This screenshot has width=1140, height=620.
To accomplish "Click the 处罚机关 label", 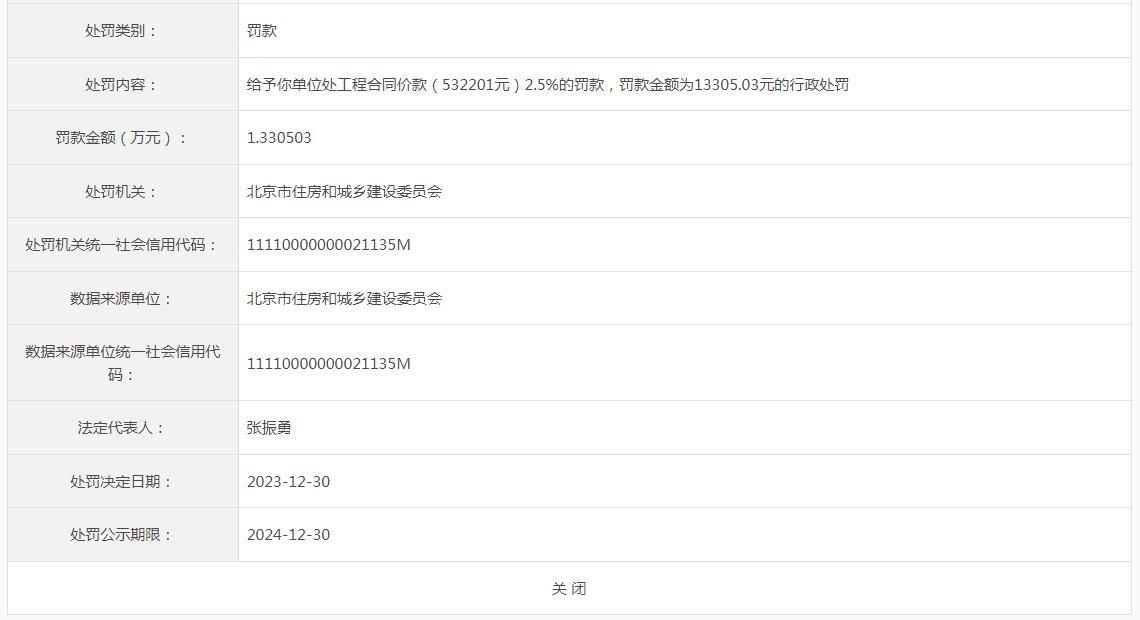I will tap(121, 191).
